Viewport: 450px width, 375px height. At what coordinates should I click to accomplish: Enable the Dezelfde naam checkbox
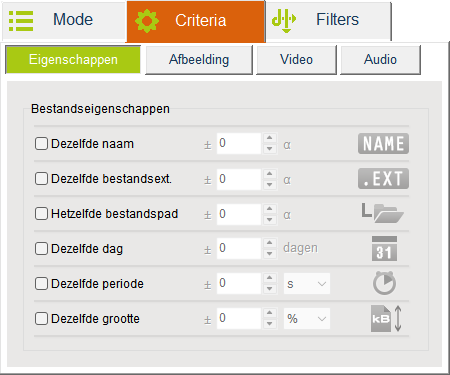coord(41,144)
